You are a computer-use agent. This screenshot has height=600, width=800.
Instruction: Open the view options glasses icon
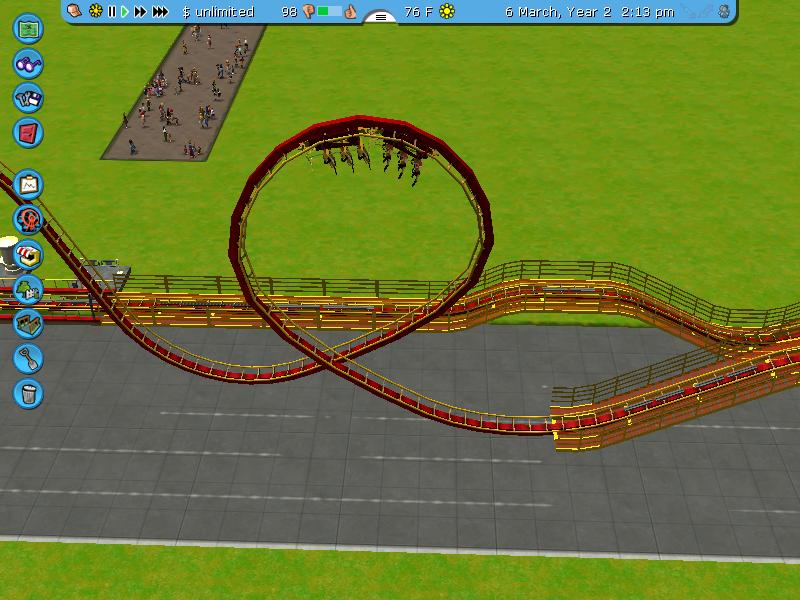click(28, 64)
